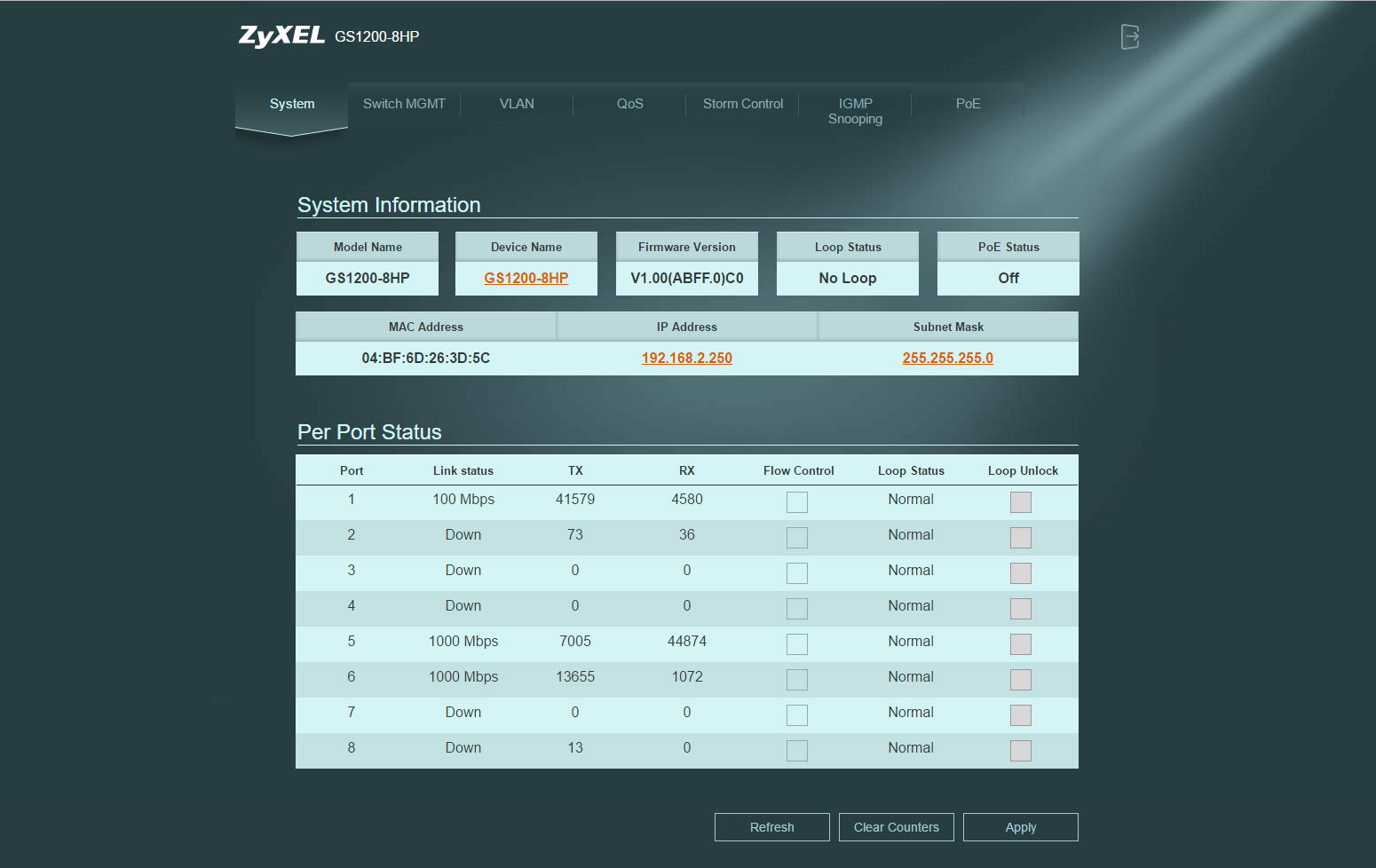Click RX value 36 for port 2
1376x868 pixels.
[687, 534]
